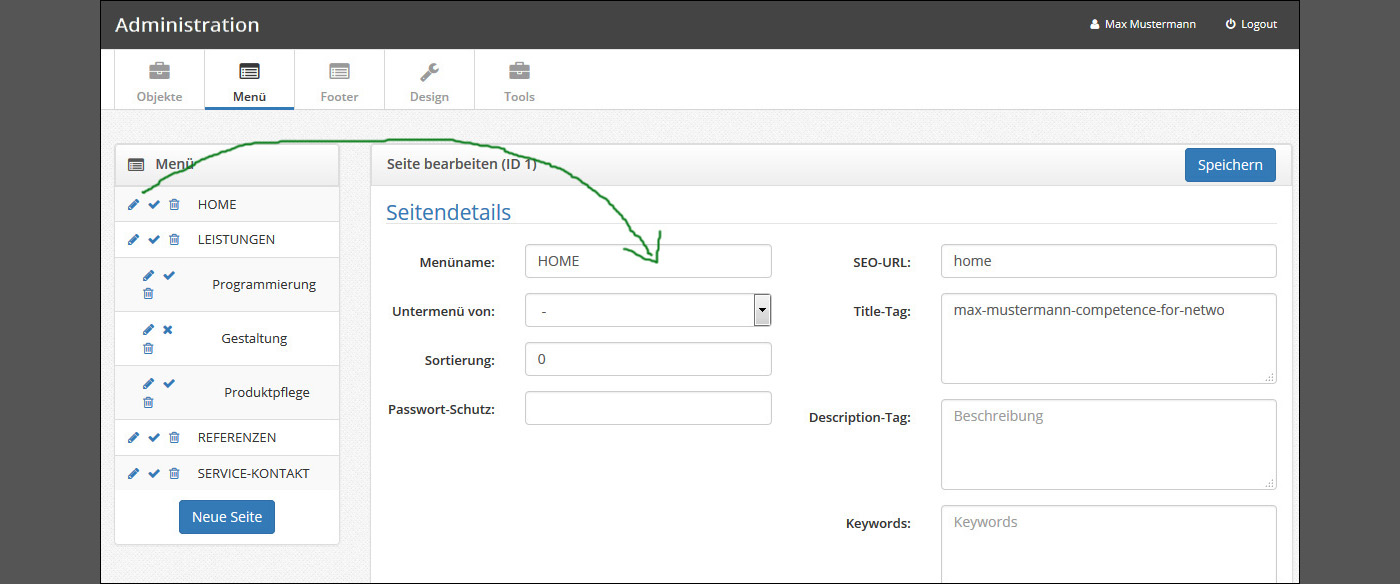The height and width of the screenshot is (584, 1400).
Task: Switch to the Design tab
Action: tap(429, 81)
